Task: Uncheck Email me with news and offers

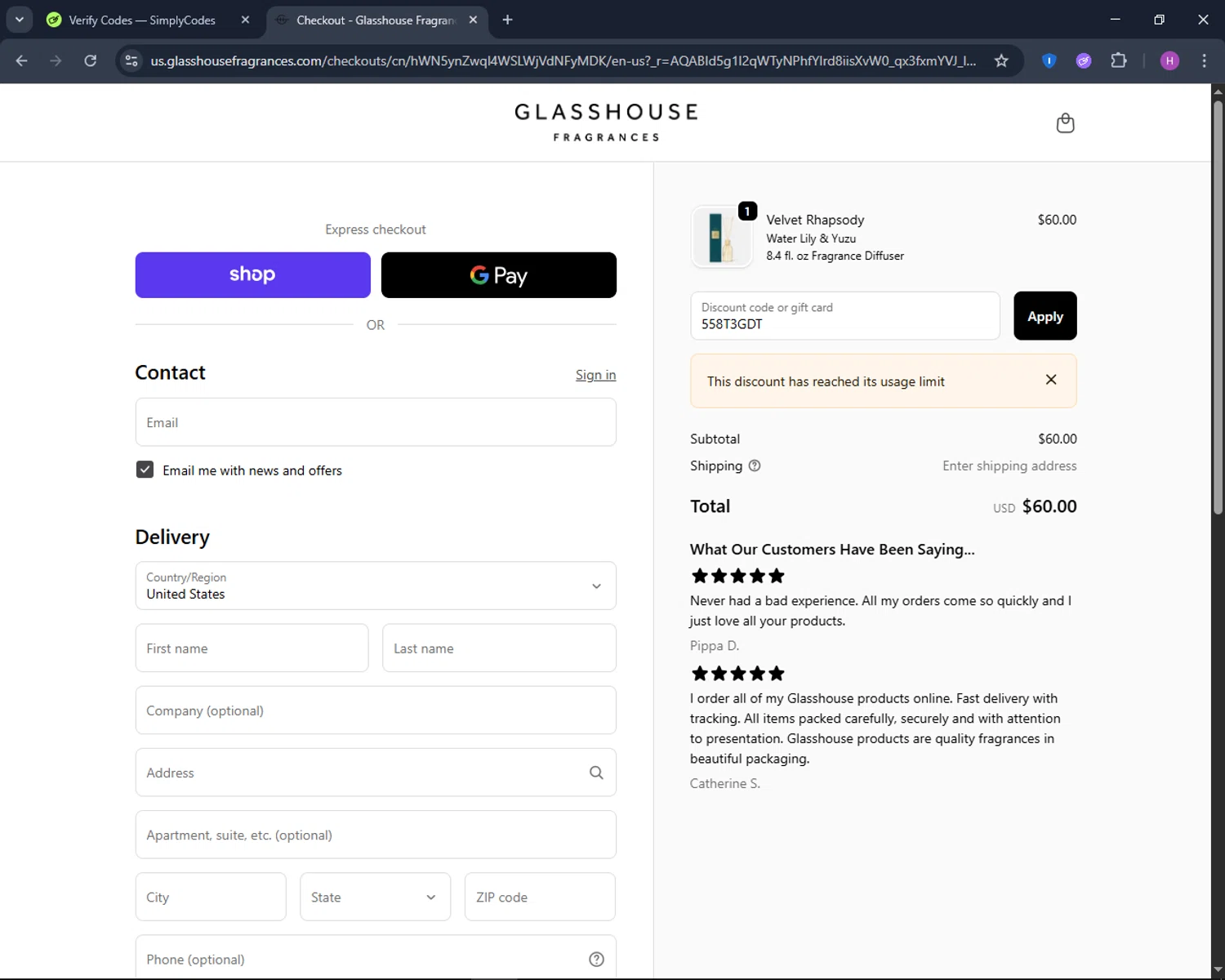Action: tap(145, 470)
